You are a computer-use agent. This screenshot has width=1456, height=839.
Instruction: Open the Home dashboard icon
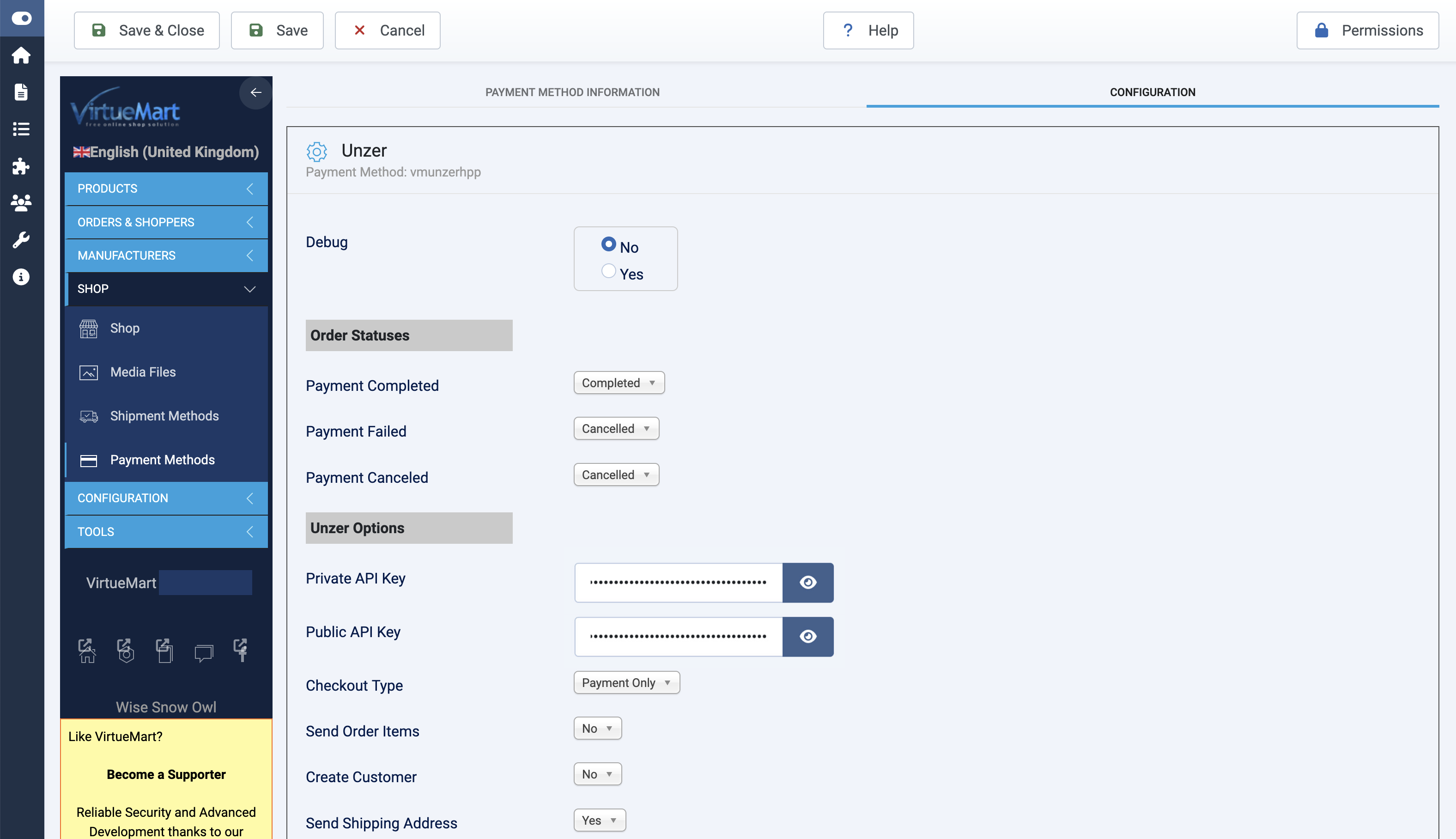click(x=21, y=55)
